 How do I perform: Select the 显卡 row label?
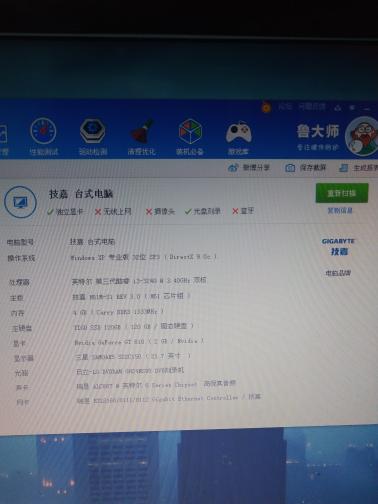tap(19, 343)
